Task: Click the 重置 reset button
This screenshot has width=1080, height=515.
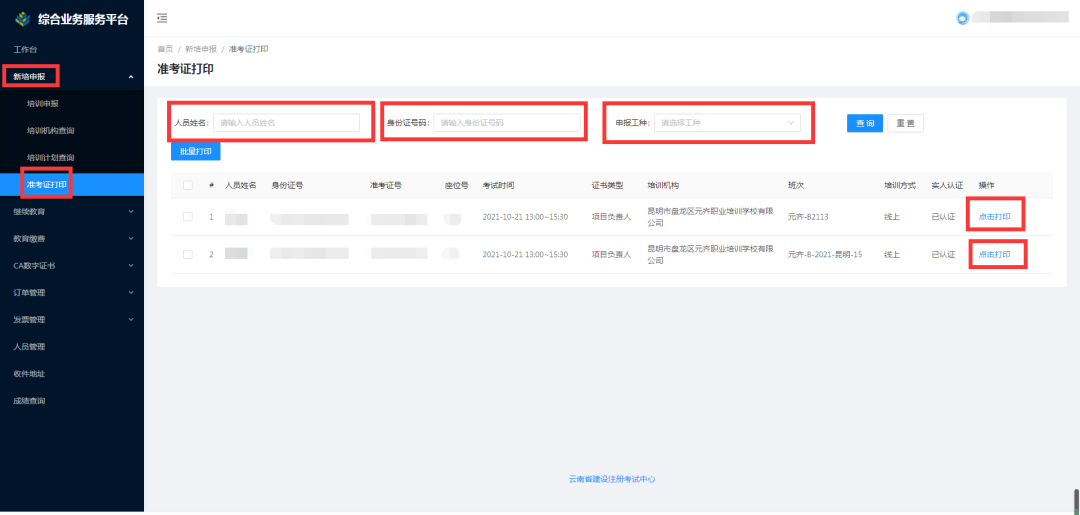Action: [905, 123]
